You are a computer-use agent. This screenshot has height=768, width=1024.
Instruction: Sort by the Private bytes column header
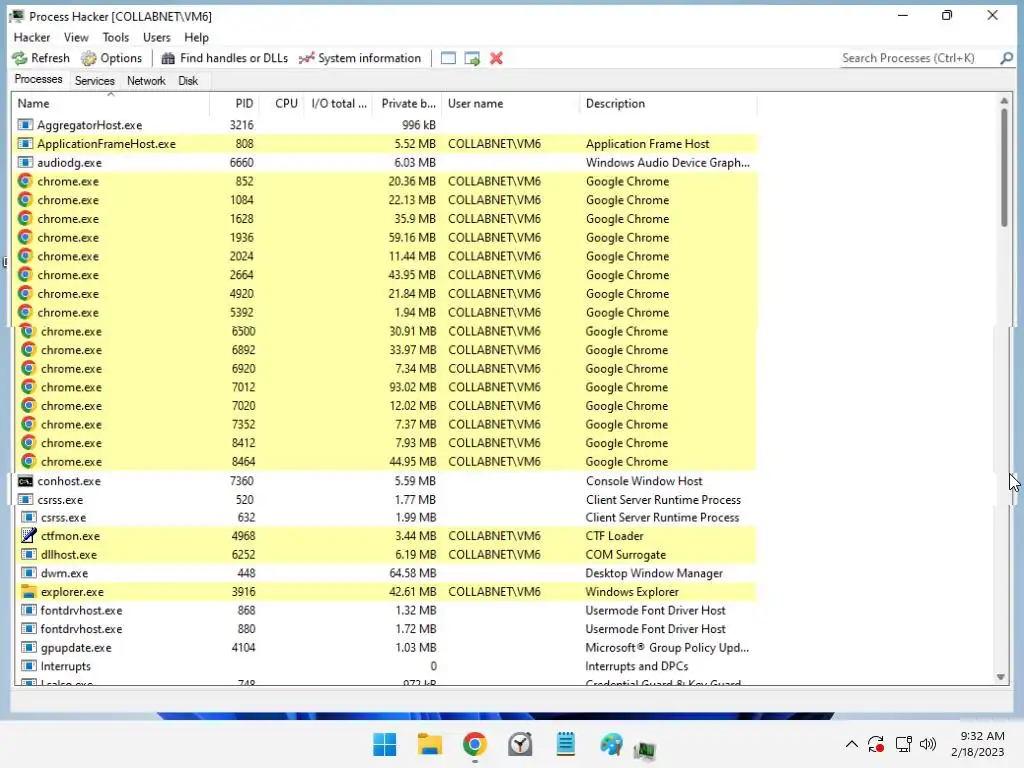click(x=408, y=103)
